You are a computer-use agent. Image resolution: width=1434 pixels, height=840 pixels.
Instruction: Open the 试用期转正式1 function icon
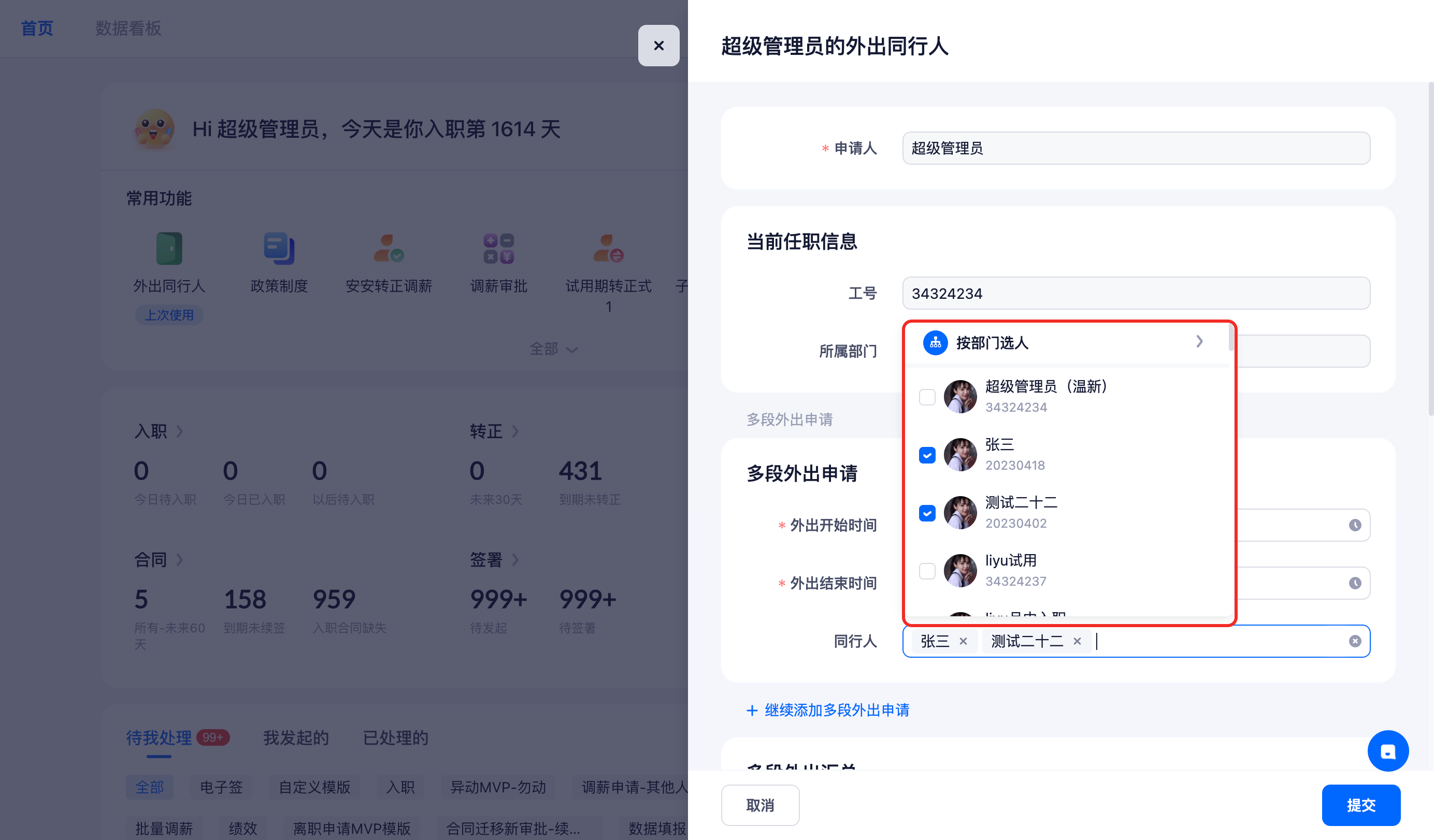tap(608, 249)
